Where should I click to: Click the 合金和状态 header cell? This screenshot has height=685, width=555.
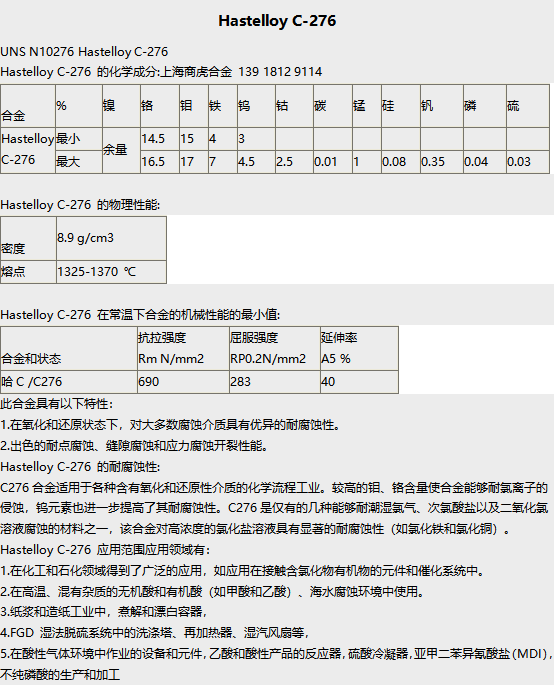coord(69,349)
